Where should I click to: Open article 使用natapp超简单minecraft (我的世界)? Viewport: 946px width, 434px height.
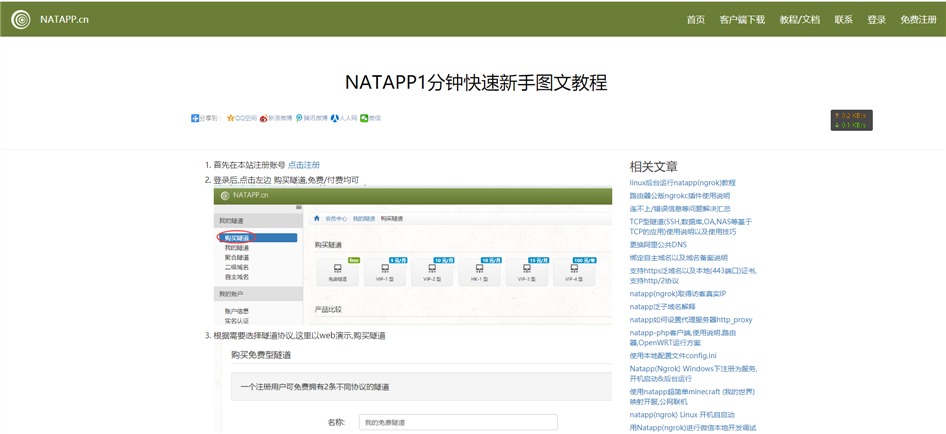tap(693, 397)
